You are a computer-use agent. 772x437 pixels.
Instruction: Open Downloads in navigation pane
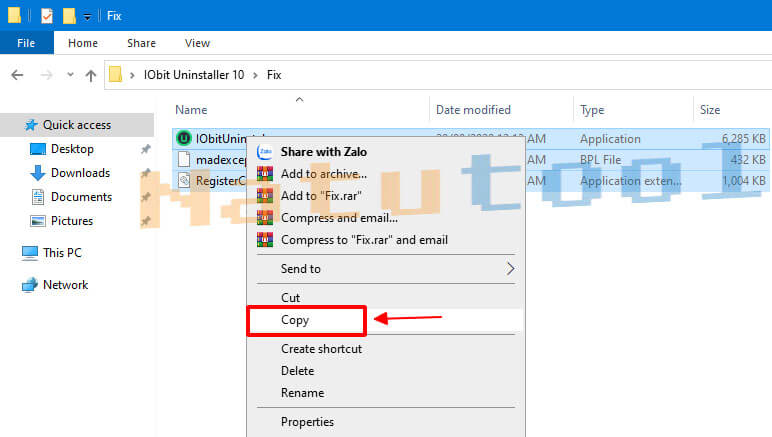[80, 173]
